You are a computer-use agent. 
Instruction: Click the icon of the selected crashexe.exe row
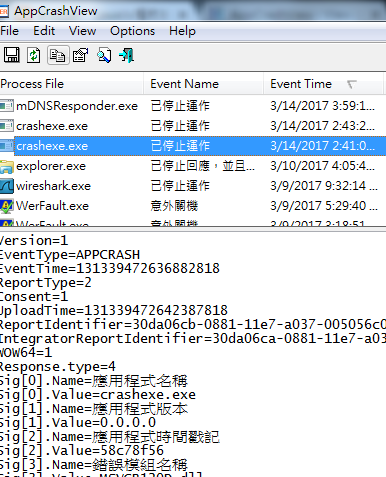coord(6,146)
